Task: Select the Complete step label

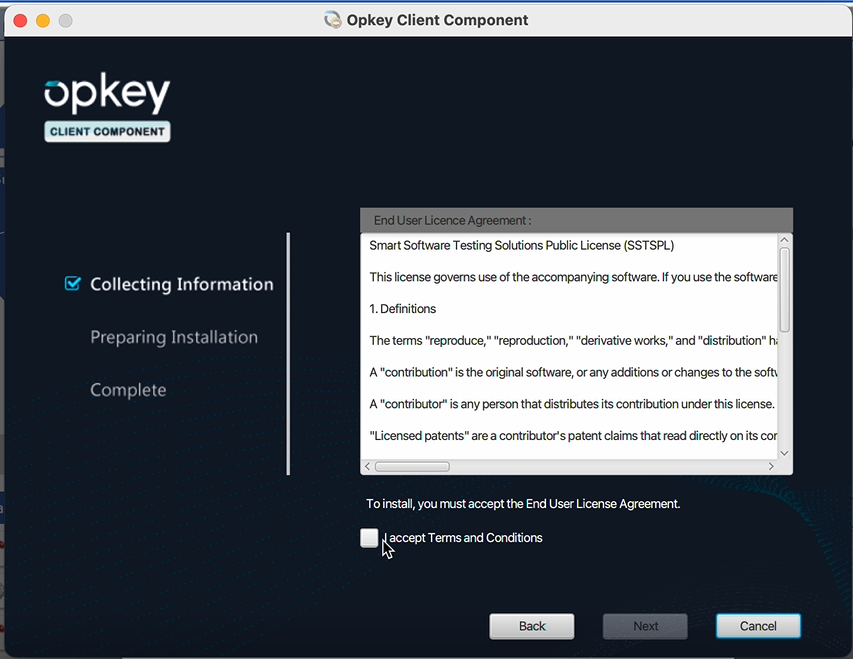Action: [128, 390]
